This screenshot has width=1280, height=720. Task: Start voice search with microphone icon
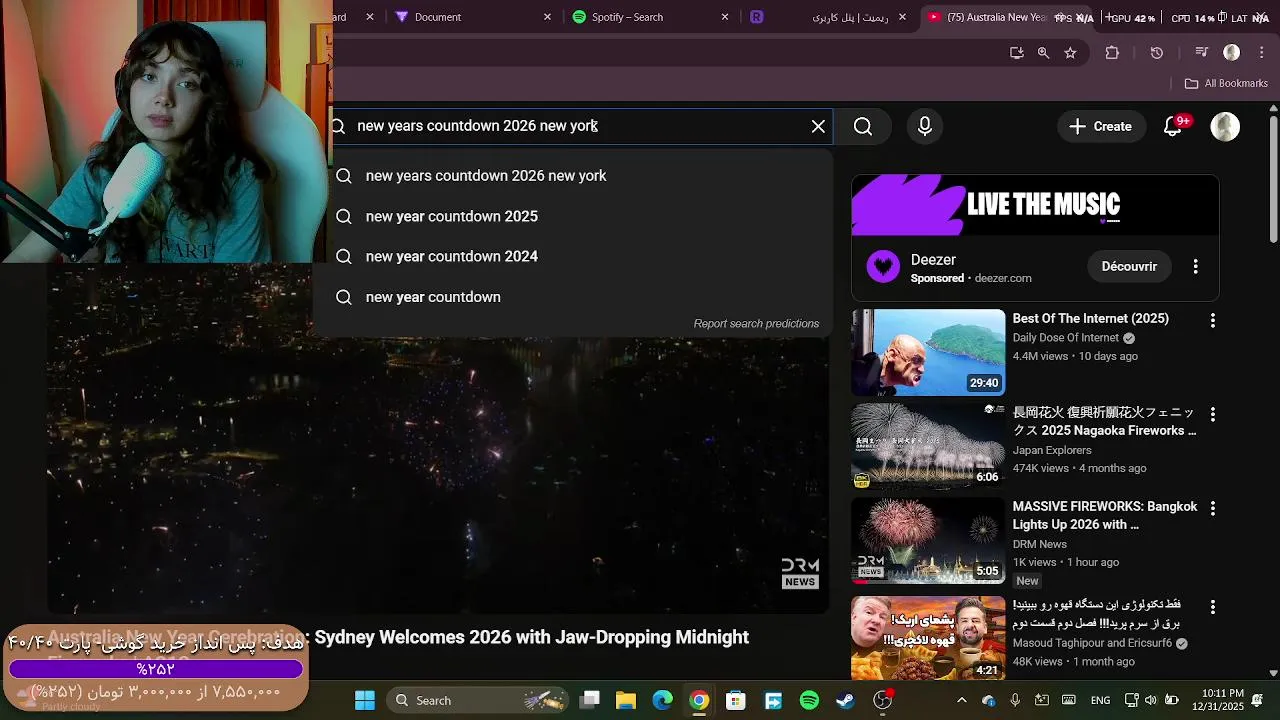coord(925,126)
